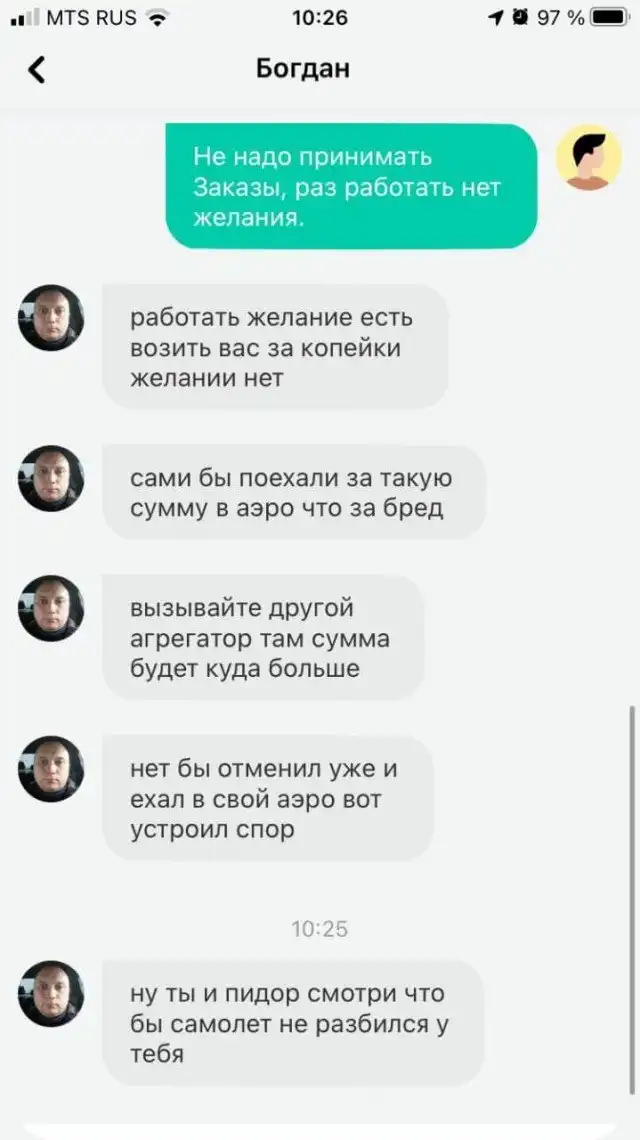Select the message "нет бы отменил уже"
The height and width of the screenshot is (1140, 640).
click(x=268, y=798)
